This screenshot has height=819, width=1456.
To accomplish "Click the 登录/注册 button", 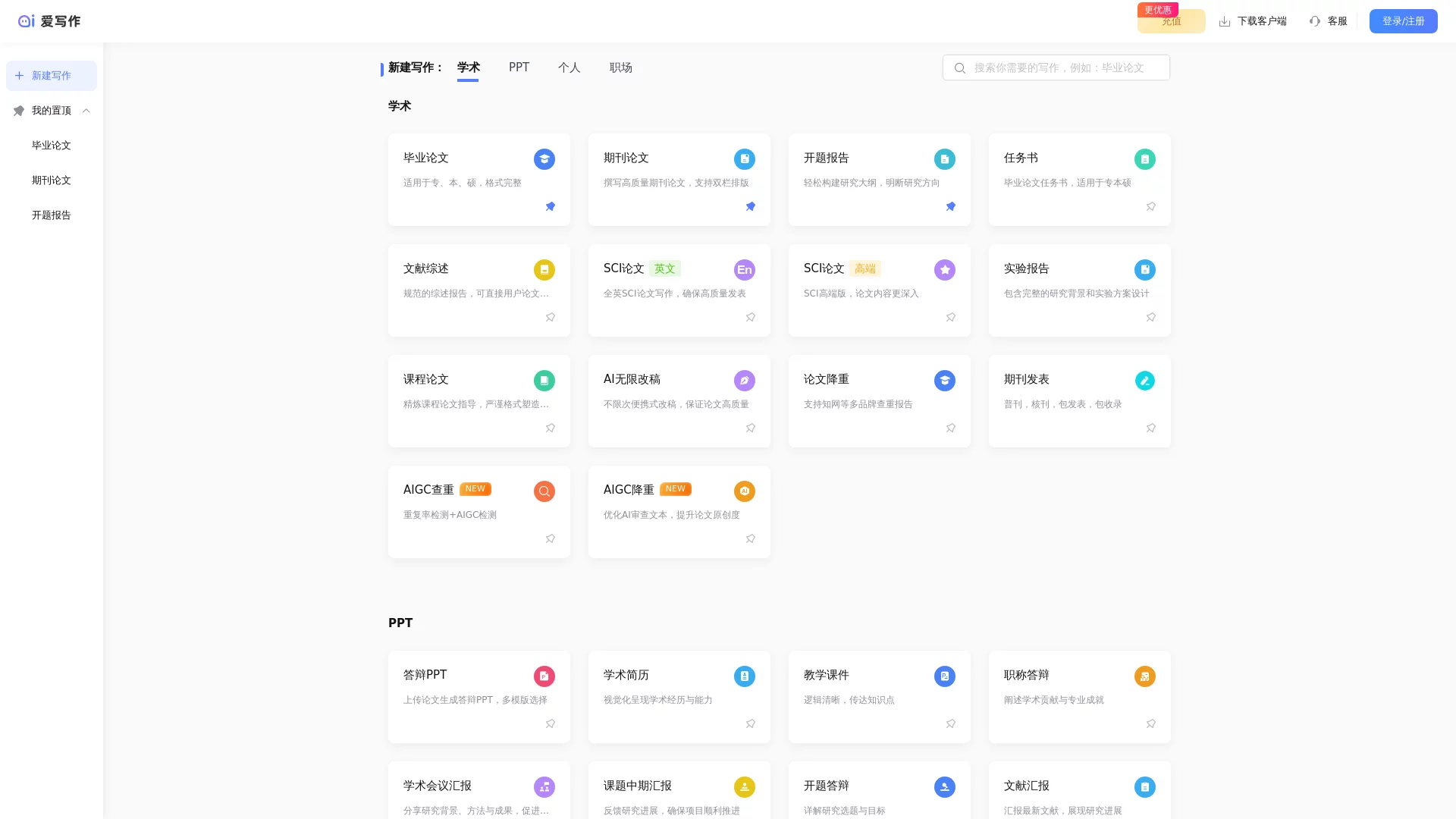I will tap(1403, 21).
